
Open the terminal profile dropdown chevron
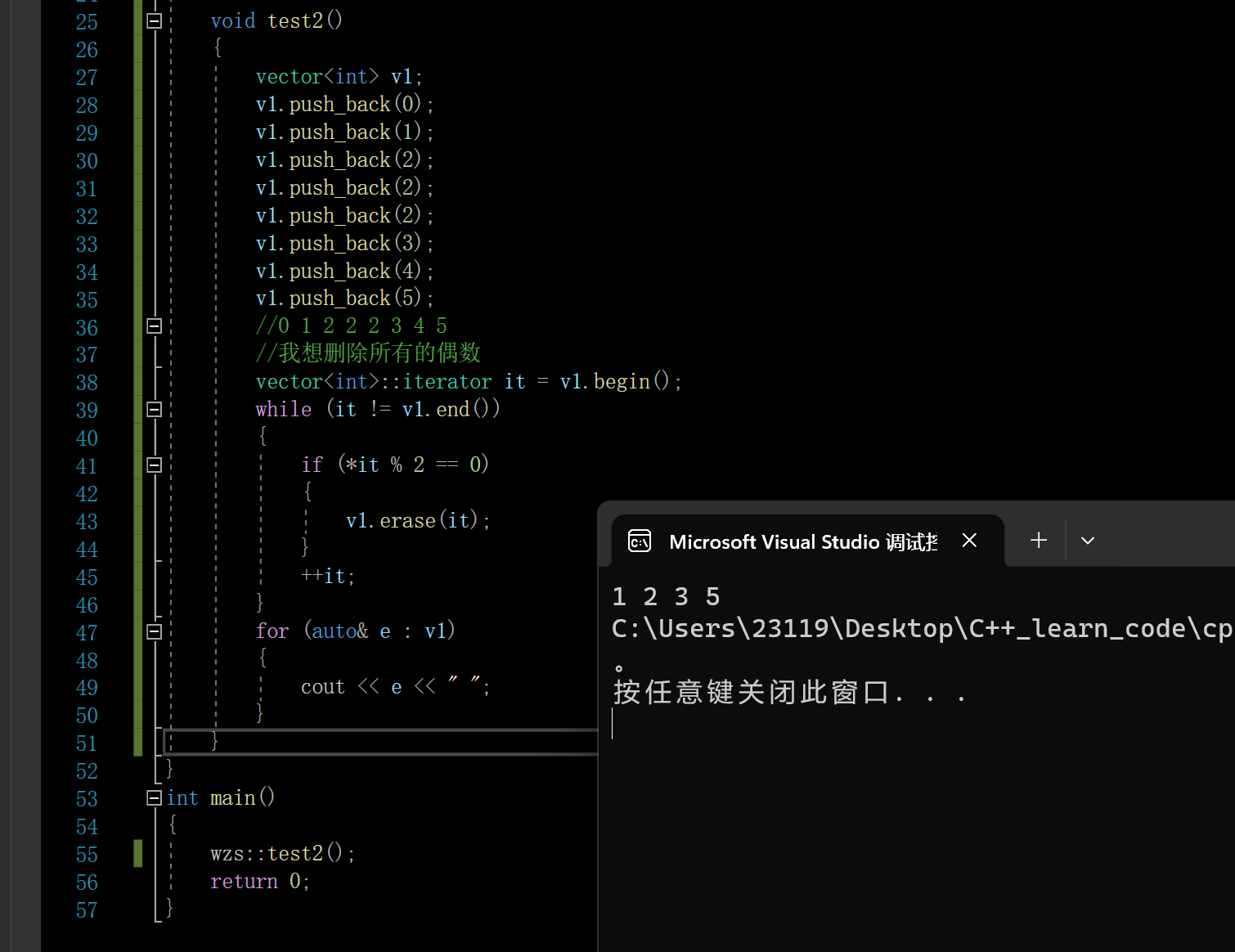(1088, 541)
